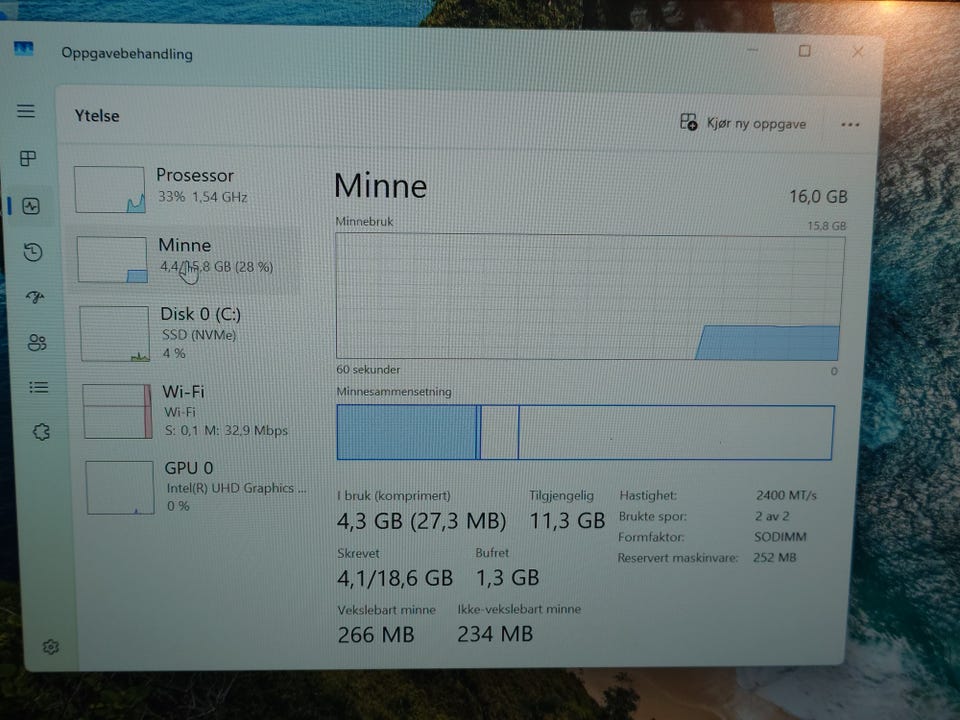Click the GPU 0 mini graph thumbnail

coord(120,488)
